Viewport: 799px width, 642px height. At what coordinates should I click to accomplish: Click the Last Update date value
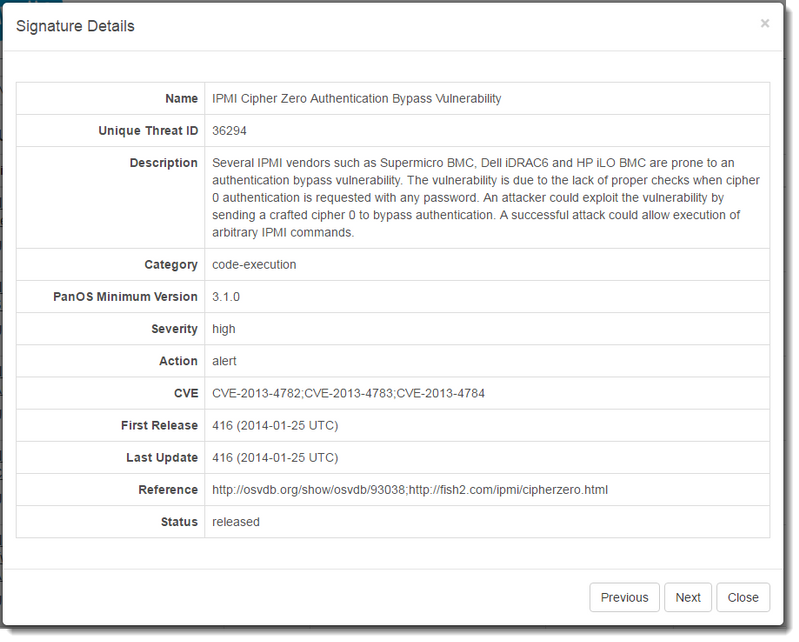(275, 457)
